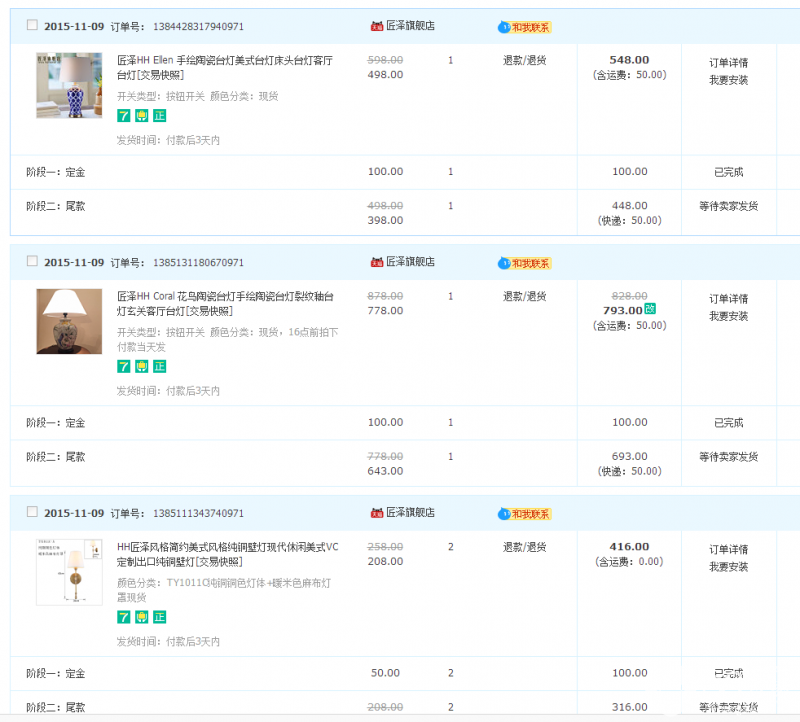Open the Ellen hand-painted ceramic lamp title link
The height and width of the screenshot is (722, 800).
pyautogui.click(x=225, y=67)
